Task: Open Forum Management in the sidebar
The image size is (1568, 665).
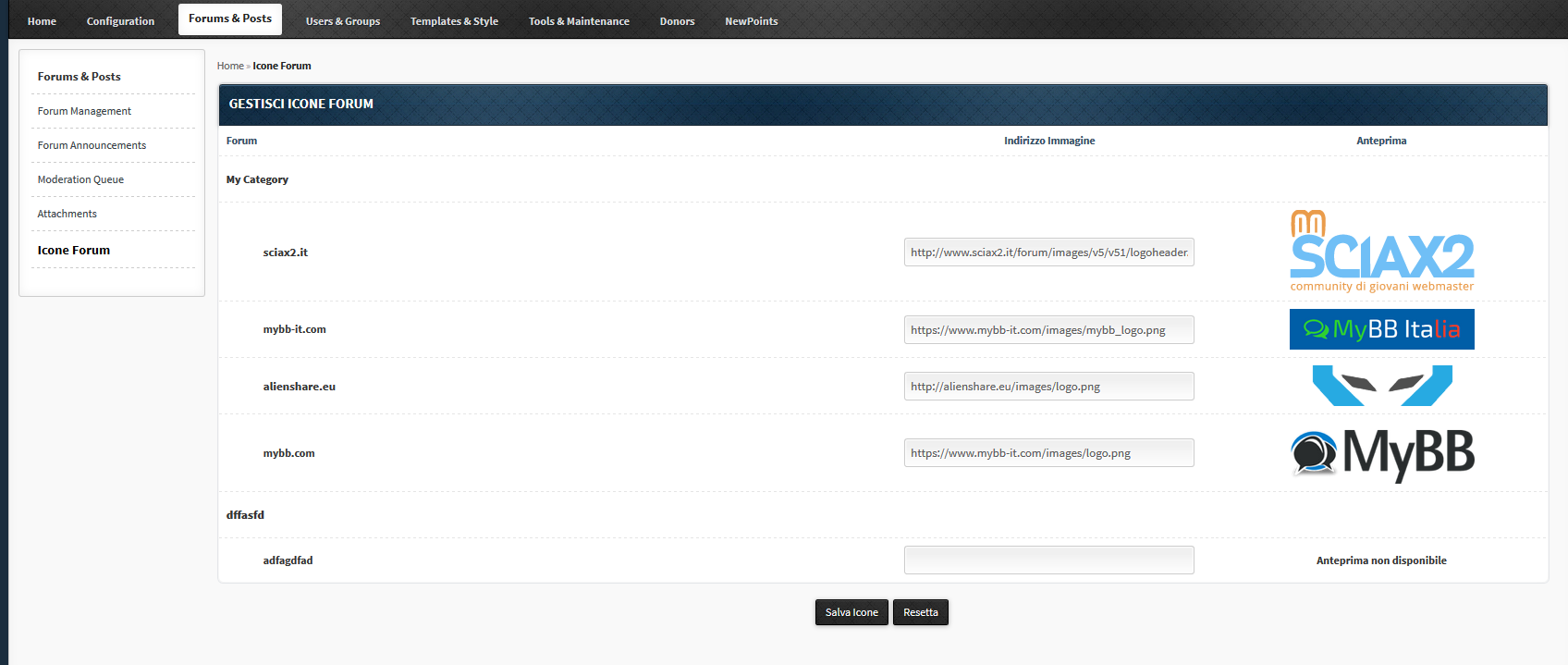Action: (x=84, y=111)
